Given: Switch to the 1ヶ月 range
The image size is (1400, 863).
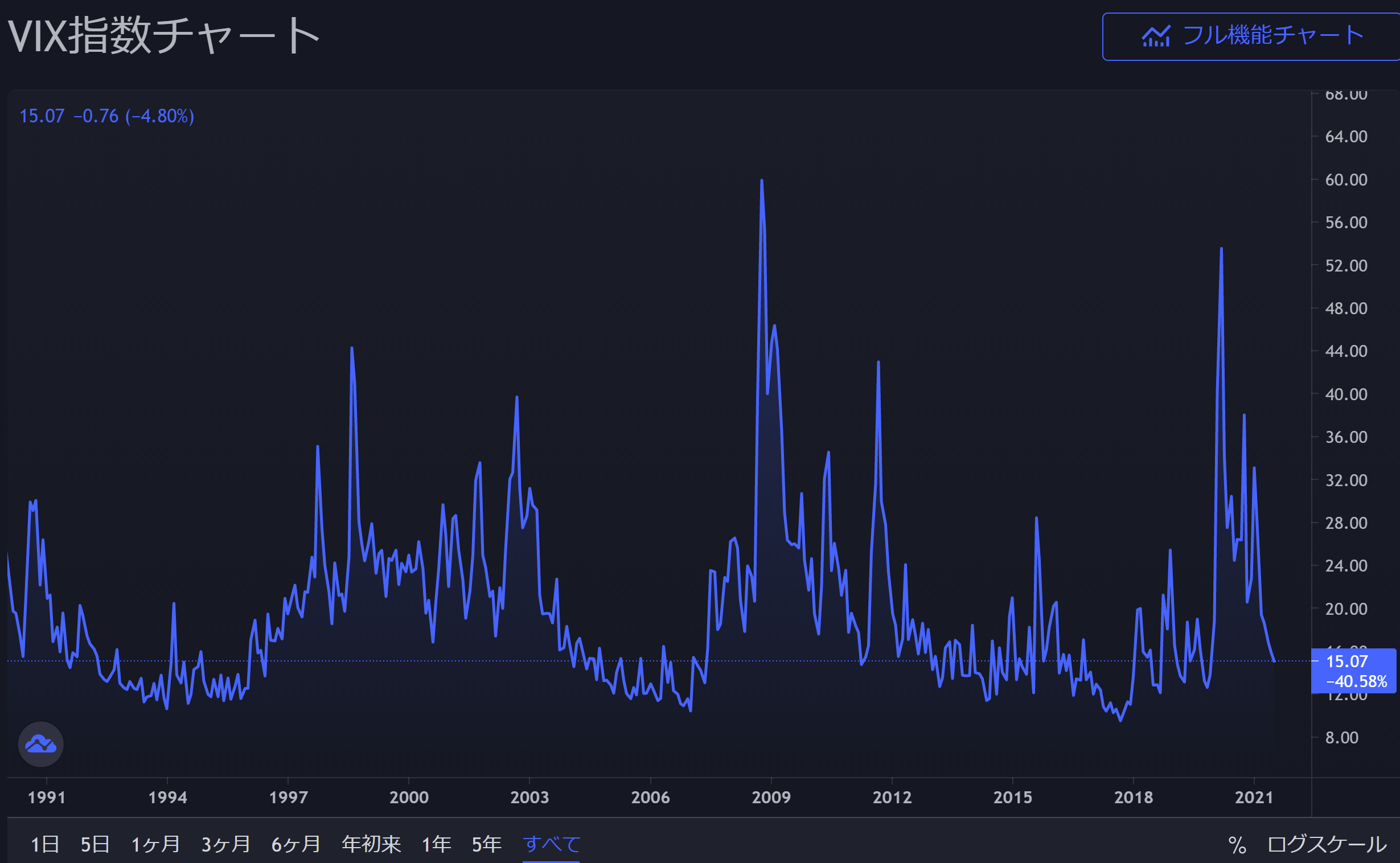Looking at the screenshot, I should tap(155, 844).
